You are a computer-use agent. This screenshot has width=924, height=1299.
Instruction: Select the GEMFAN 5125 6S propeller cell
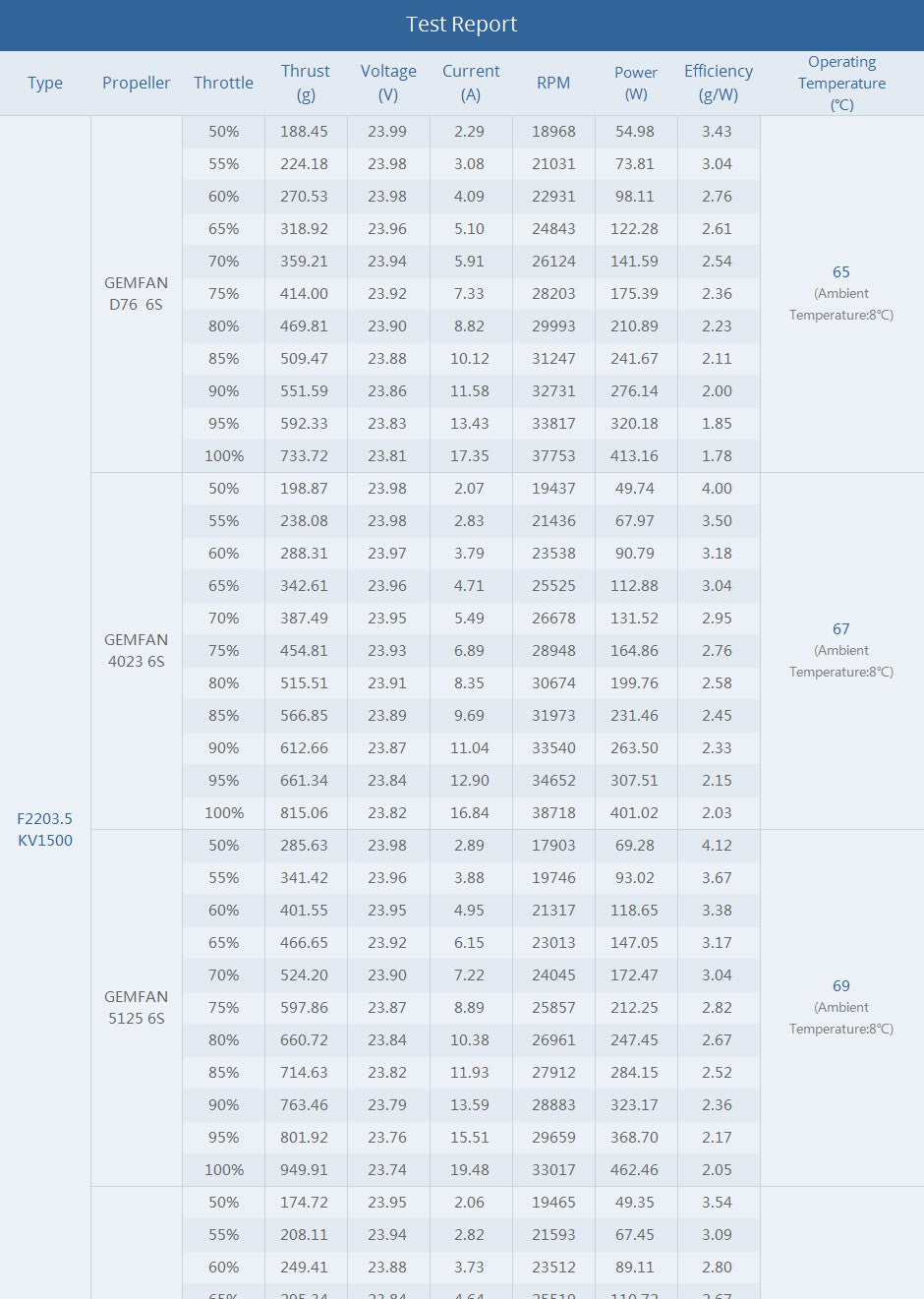[x=136, y=1007]
